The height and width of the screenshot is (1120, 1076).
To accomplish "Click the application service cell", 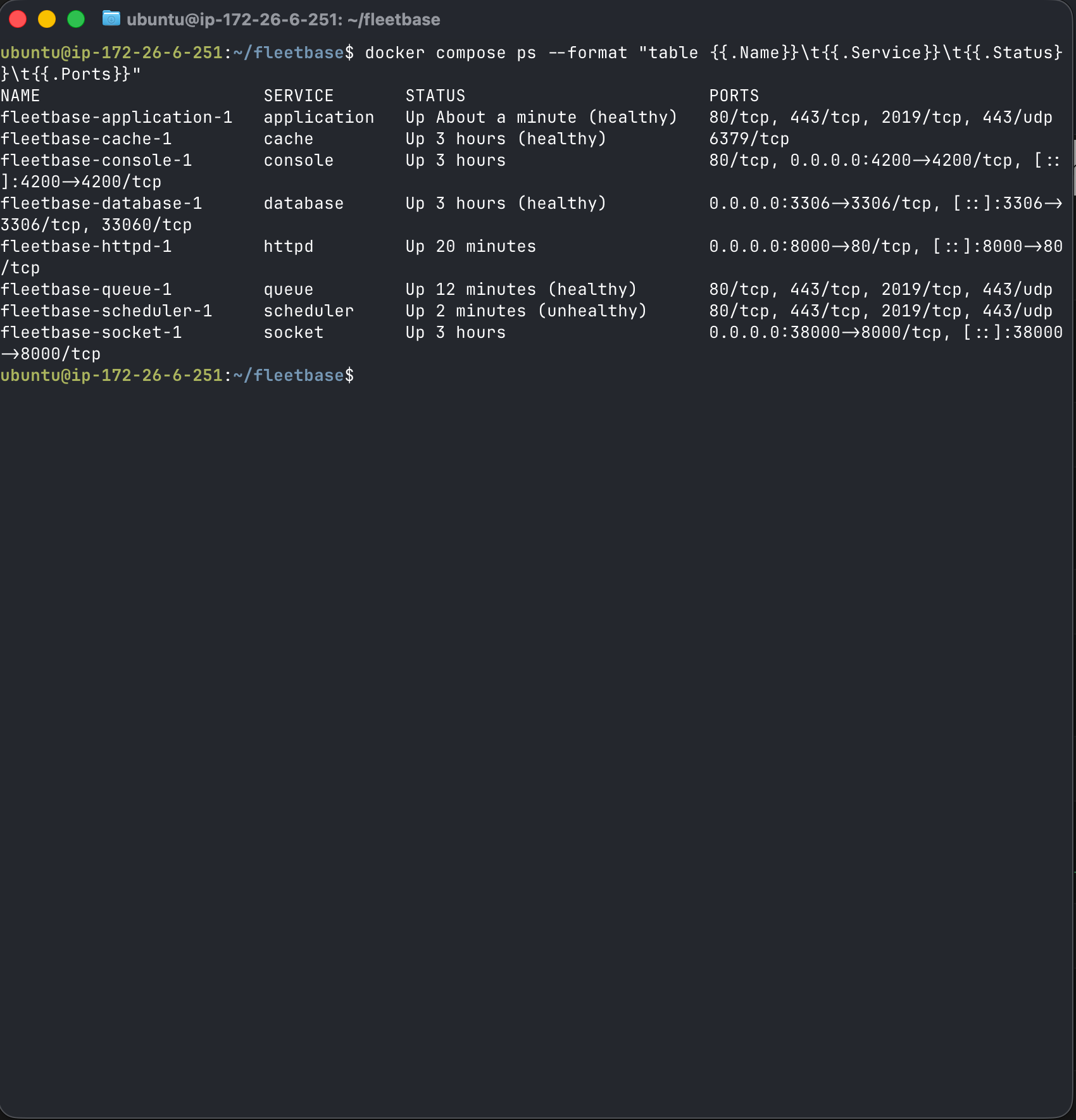I will click(319, 117).
